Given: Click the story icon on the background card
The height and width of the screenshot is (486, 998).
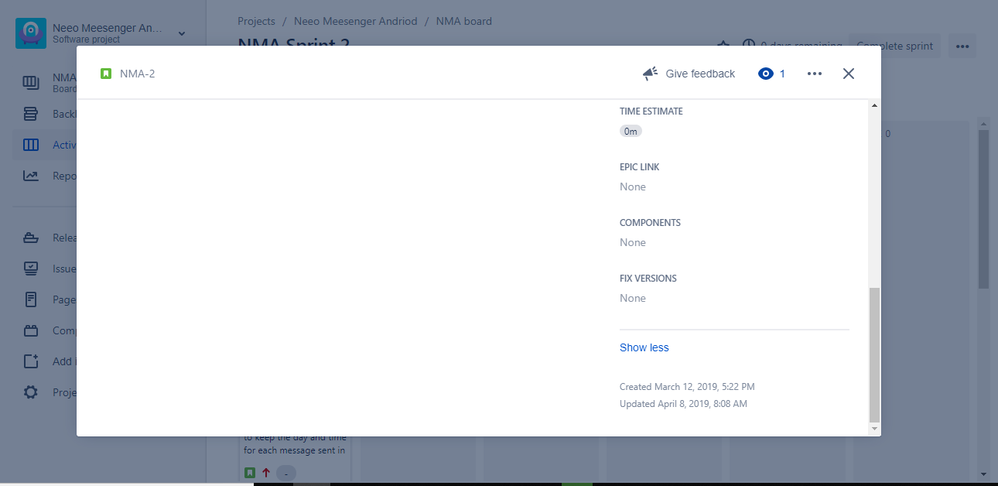Looking at the screenshot, I should click(x=250, y=473).
